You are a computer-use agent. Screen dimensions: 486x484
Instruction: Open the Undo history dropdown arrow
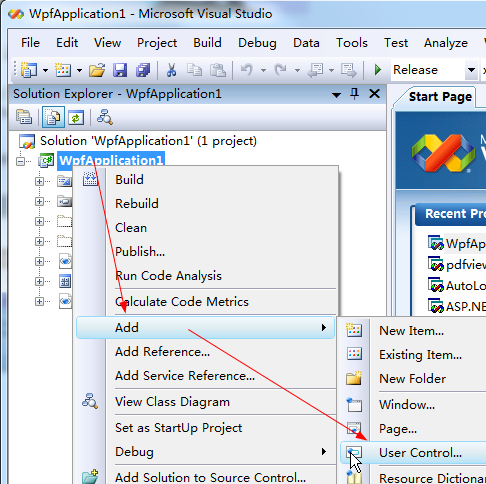[263, 70]
